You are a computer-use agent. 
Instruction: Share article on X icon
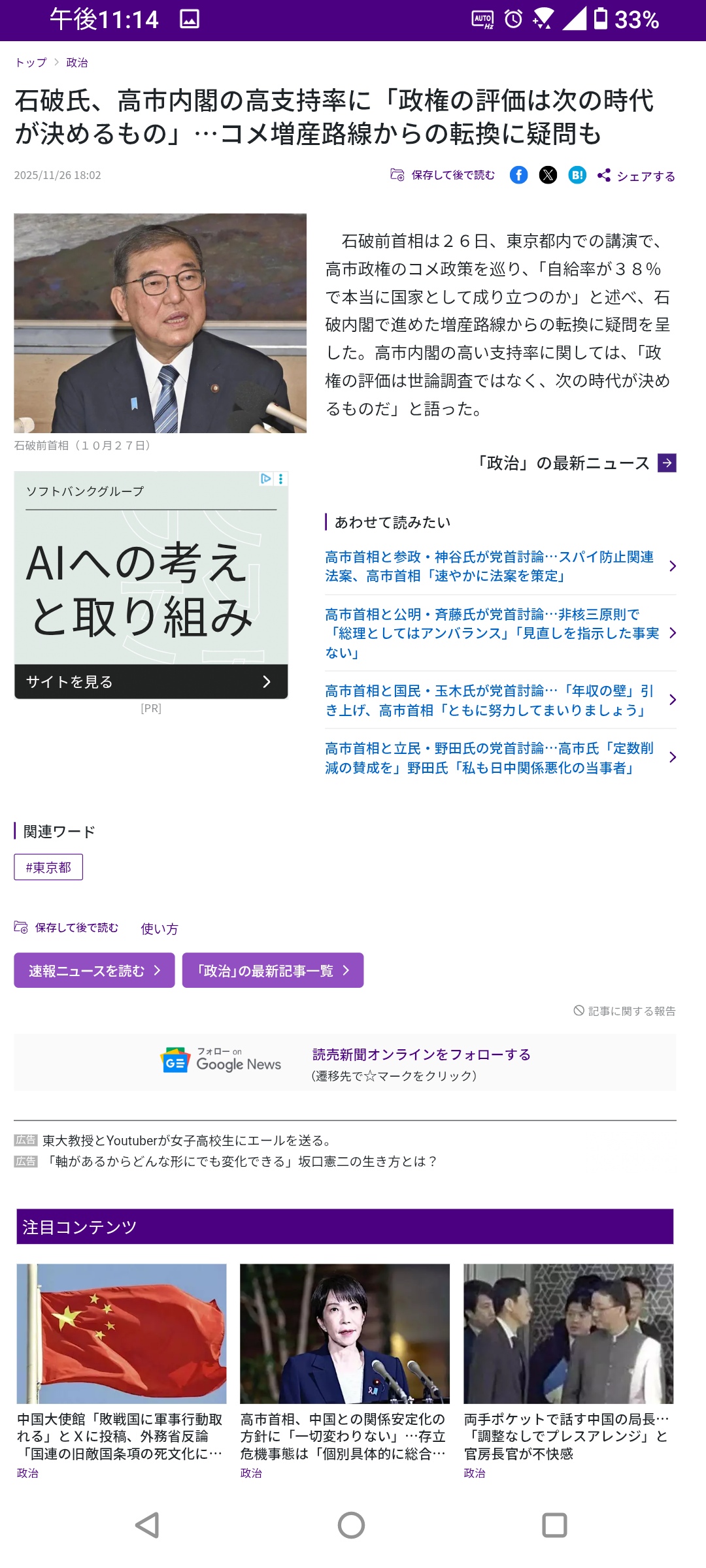(548, 175)
